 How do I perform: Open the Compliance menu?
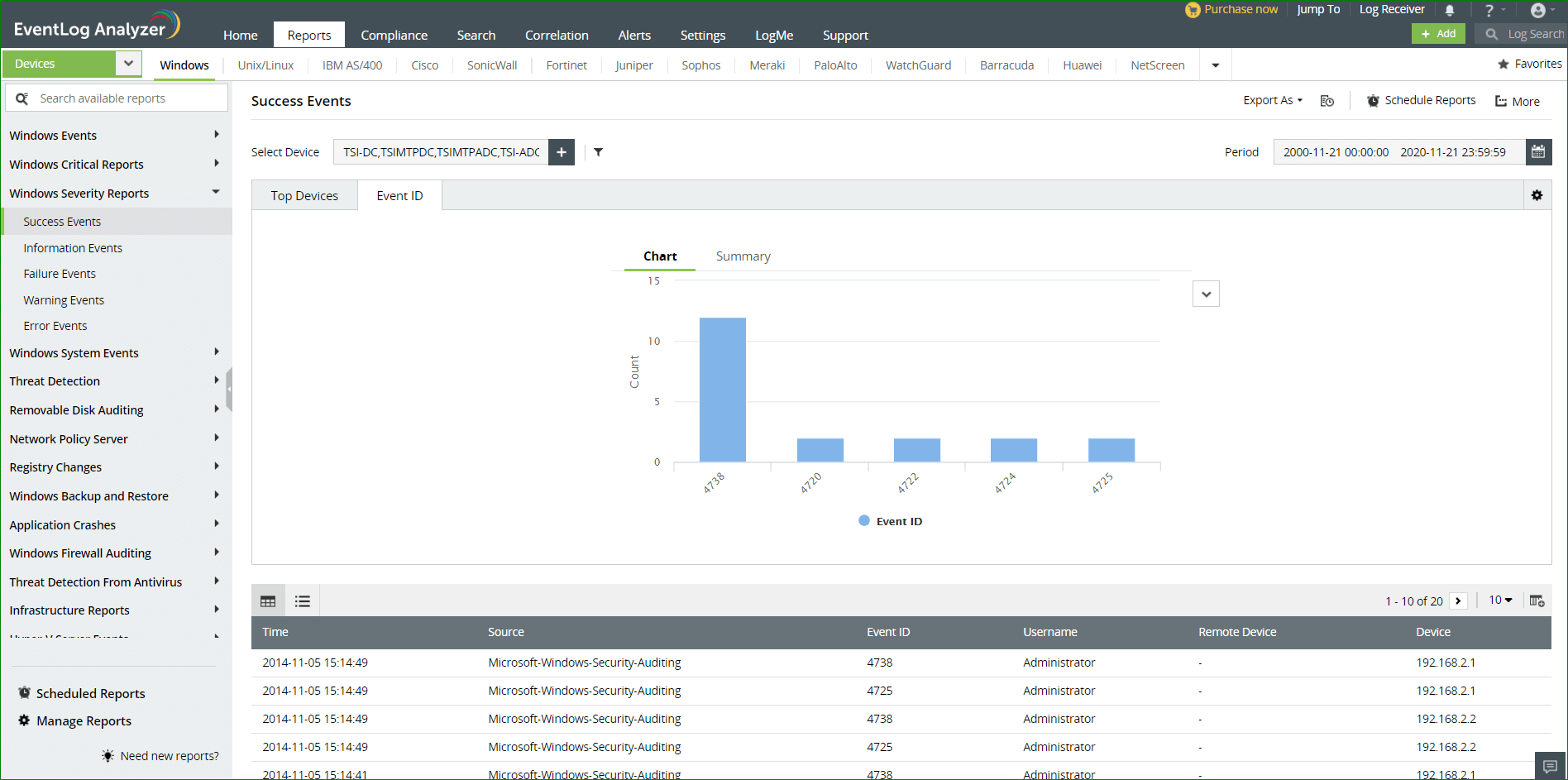(394, 35)
